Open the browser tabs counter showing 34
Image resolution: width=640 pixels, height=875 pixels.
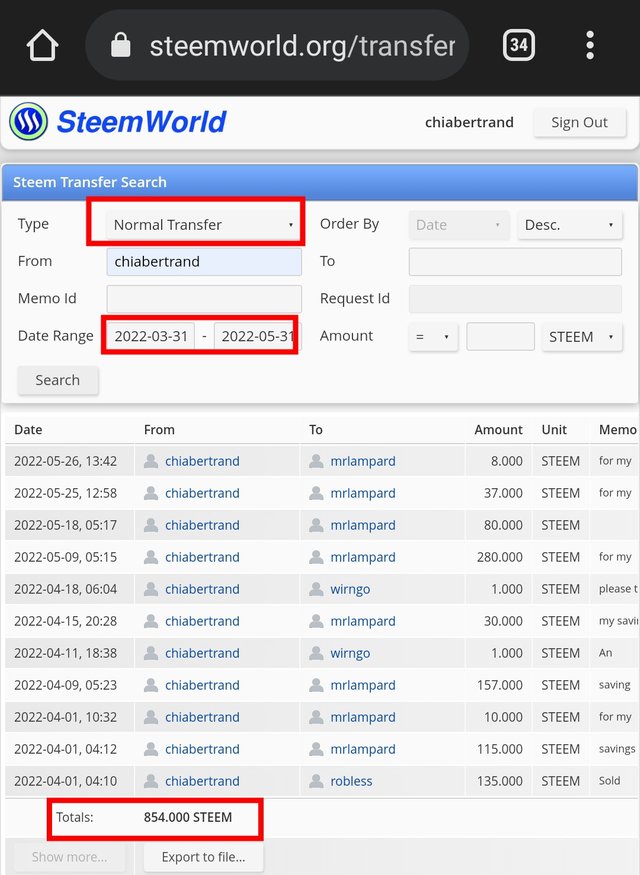coord(519,45)
